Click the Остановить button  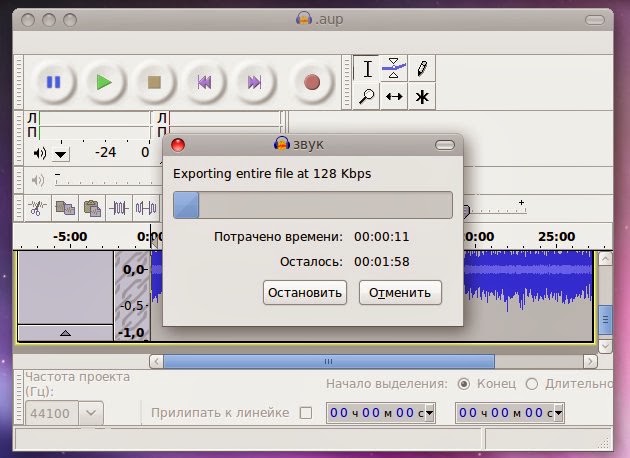(305, 292)
